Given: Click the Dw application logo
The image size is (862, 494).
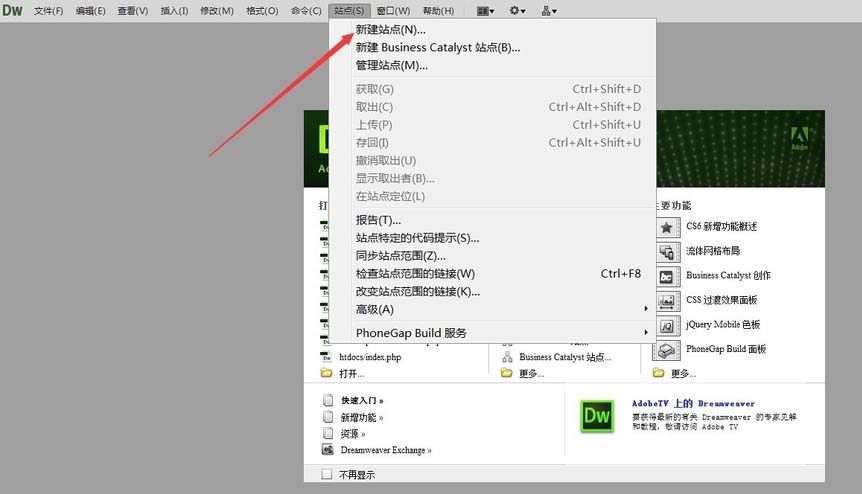Looking at the screenshot, I should click(x=12, y=10).
